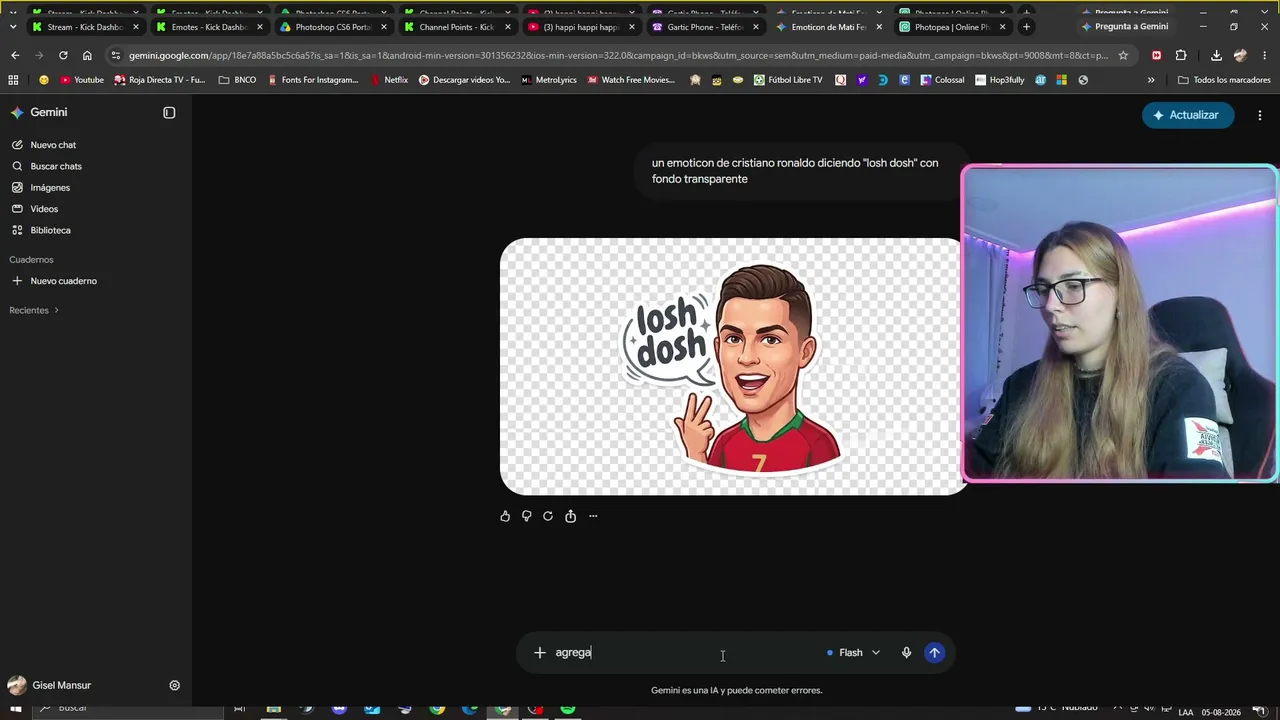Screen dimensions: 1280x720
Task: Open the BNCO bookmarks folder
Action: pyautogui.click(x=237, y=80)
